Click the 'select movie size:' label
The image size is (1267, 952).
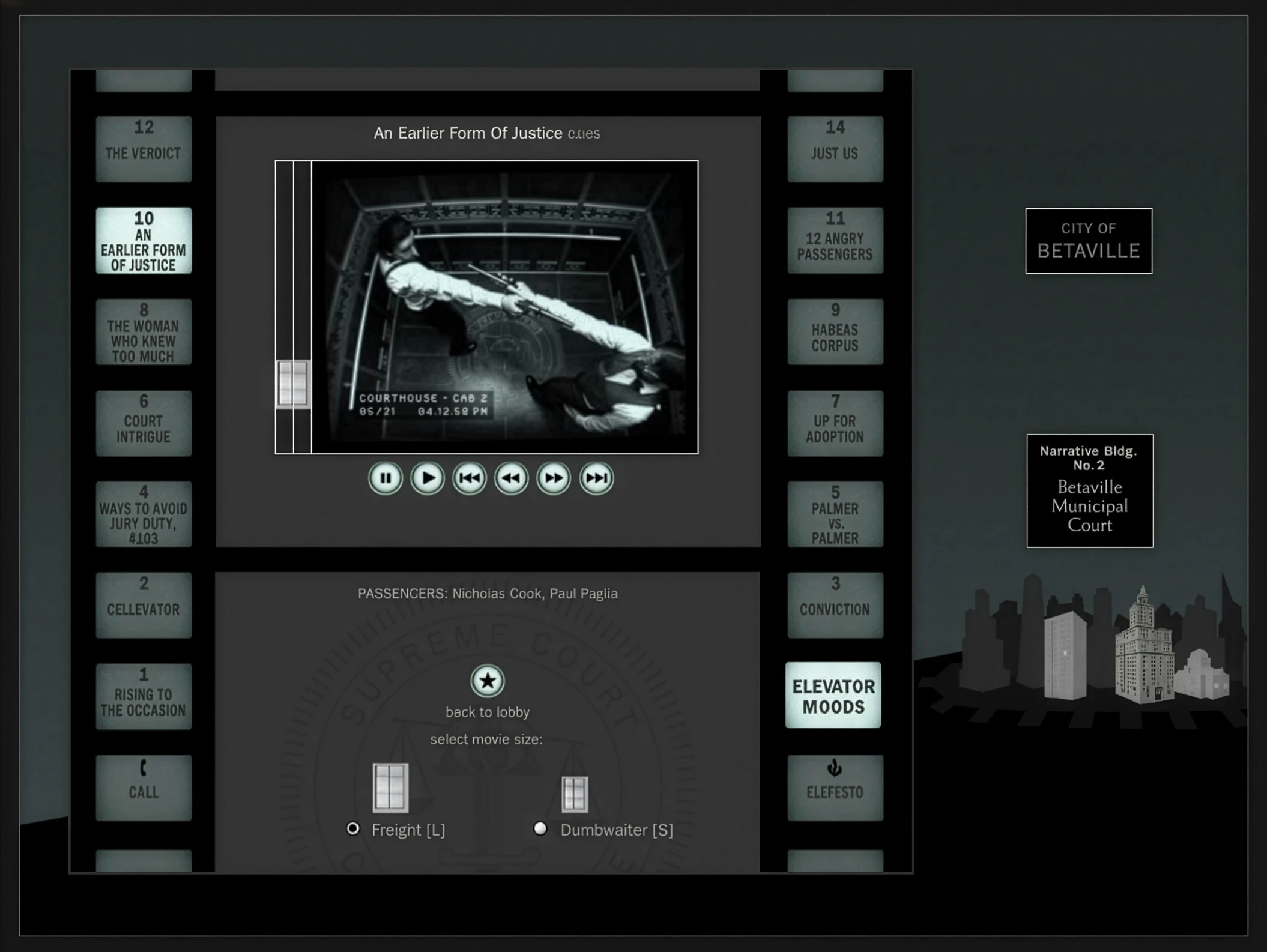[x=486, y=739]
